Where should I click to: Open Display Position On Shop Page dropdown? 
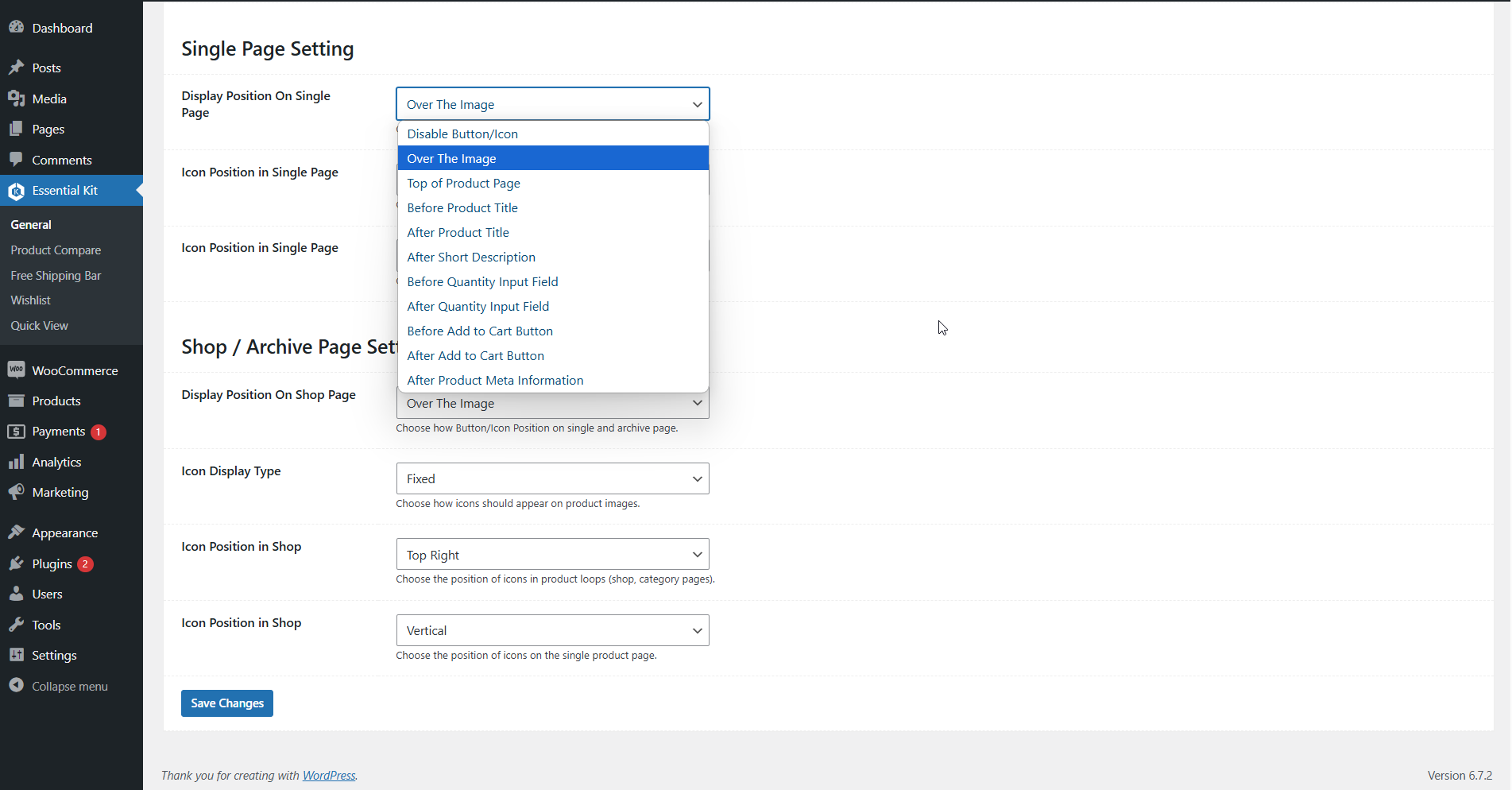[553, 405]
